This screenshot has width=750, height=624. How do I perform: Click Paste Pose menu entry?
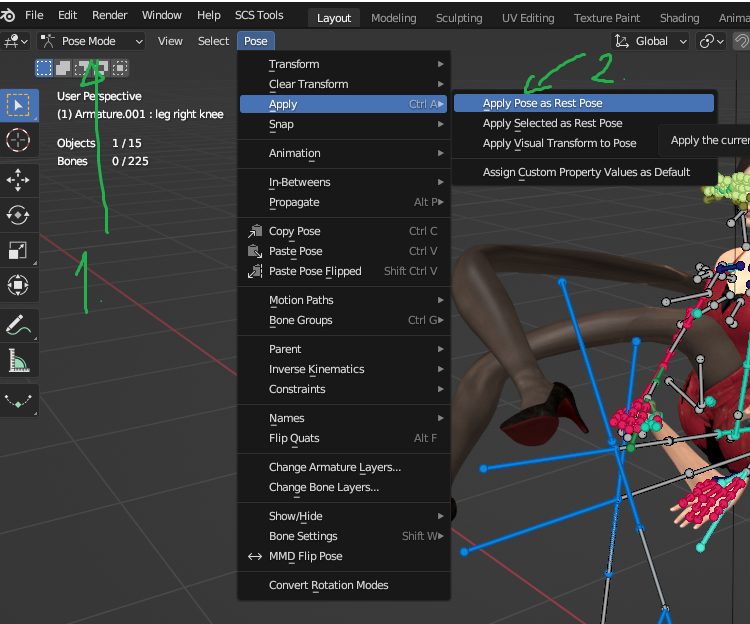click(x=343, y=251)
